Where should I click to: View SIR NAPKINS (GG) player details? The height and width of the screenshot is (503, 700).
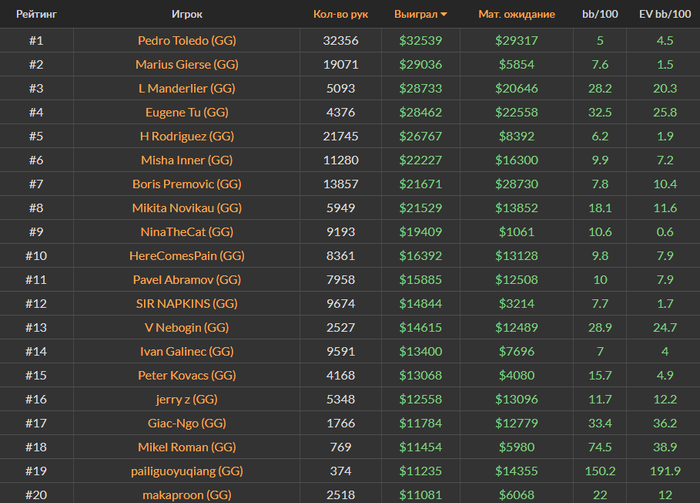pos(187,303)
